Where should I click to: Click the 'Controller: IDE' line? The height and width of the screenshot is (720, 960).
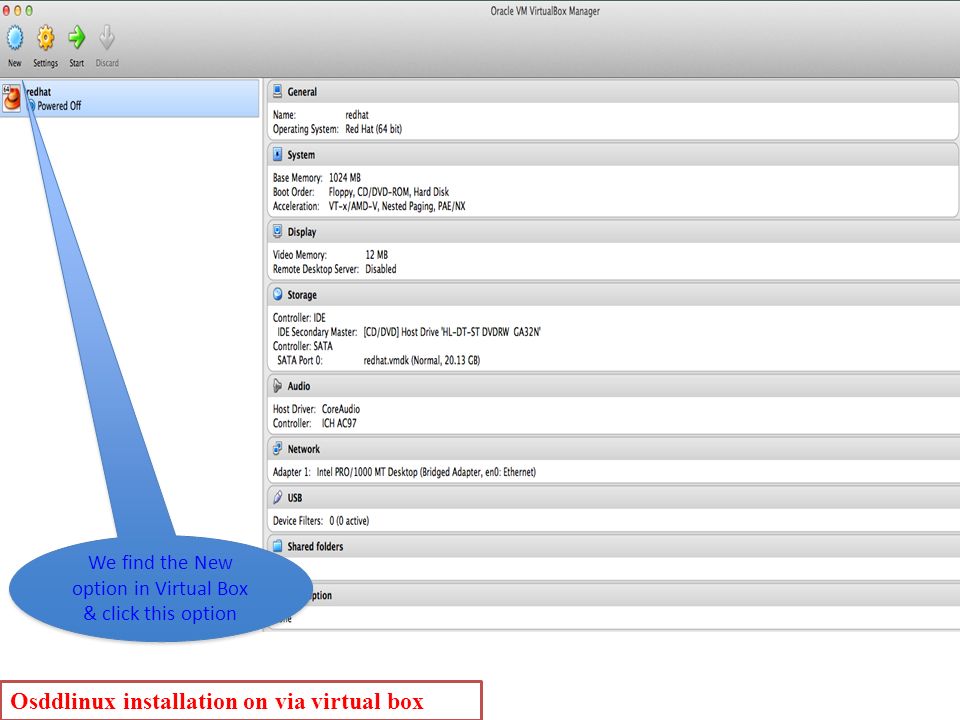(299, 318)
